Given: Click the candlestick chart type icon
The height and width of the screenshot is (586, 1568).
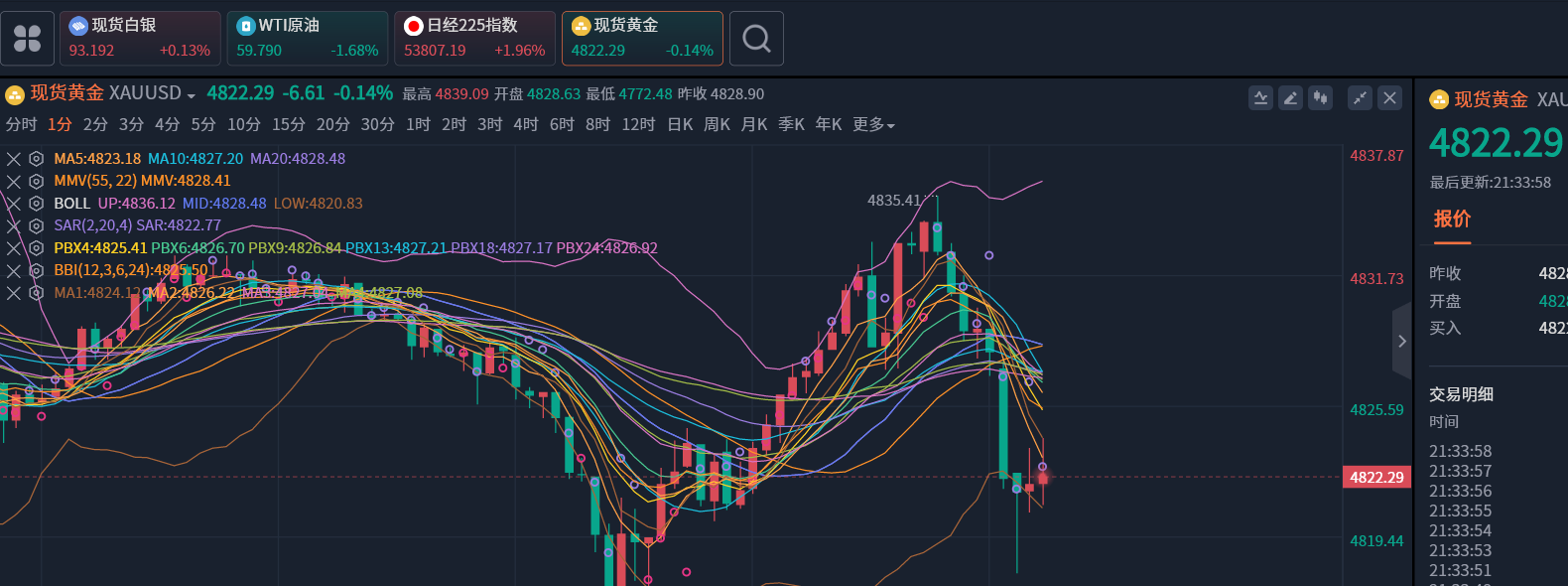Looking at the screenshot, I should tap(1320, 97).
